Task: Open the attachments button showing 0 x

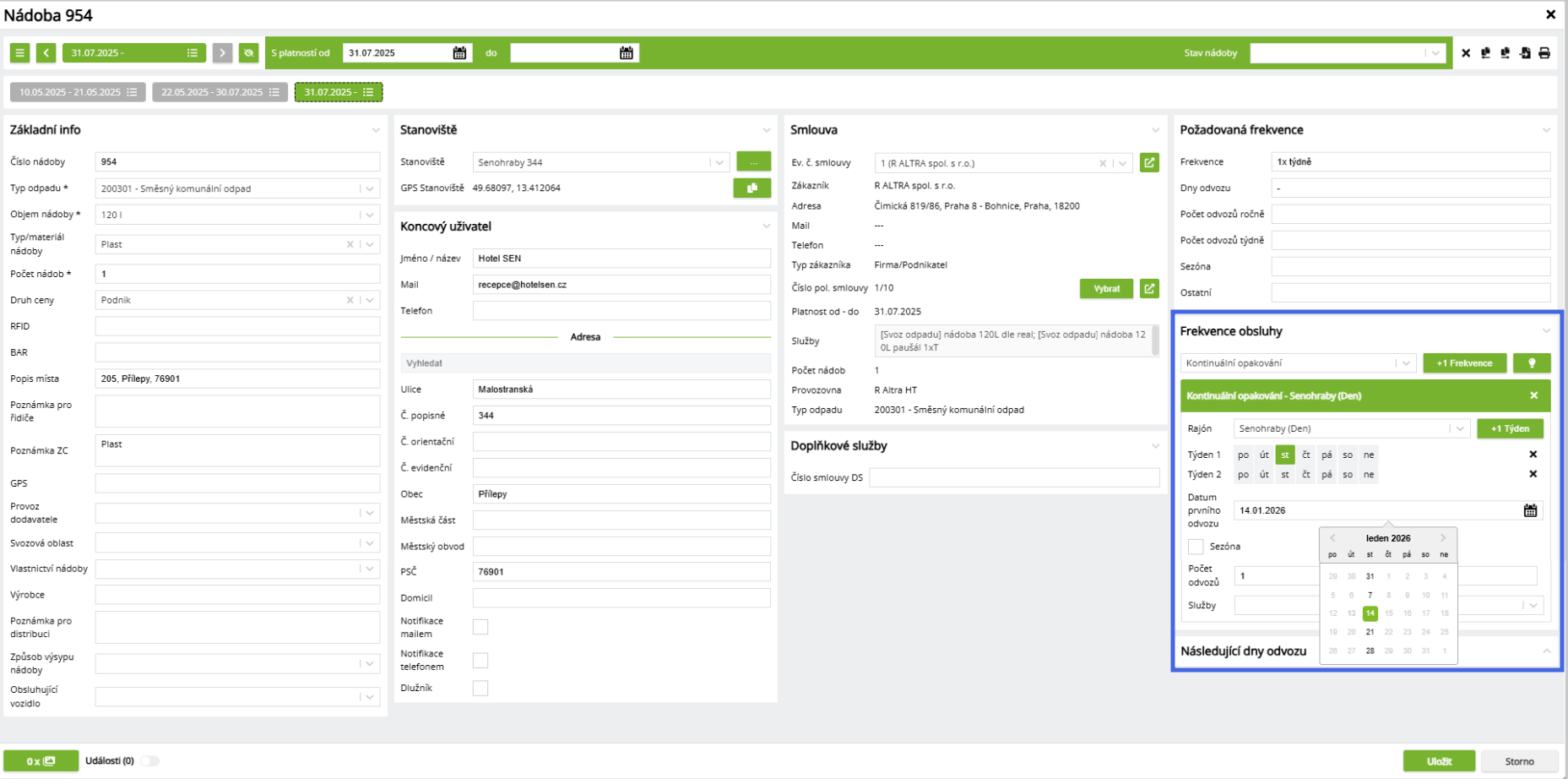Action: tap(41, 761)
